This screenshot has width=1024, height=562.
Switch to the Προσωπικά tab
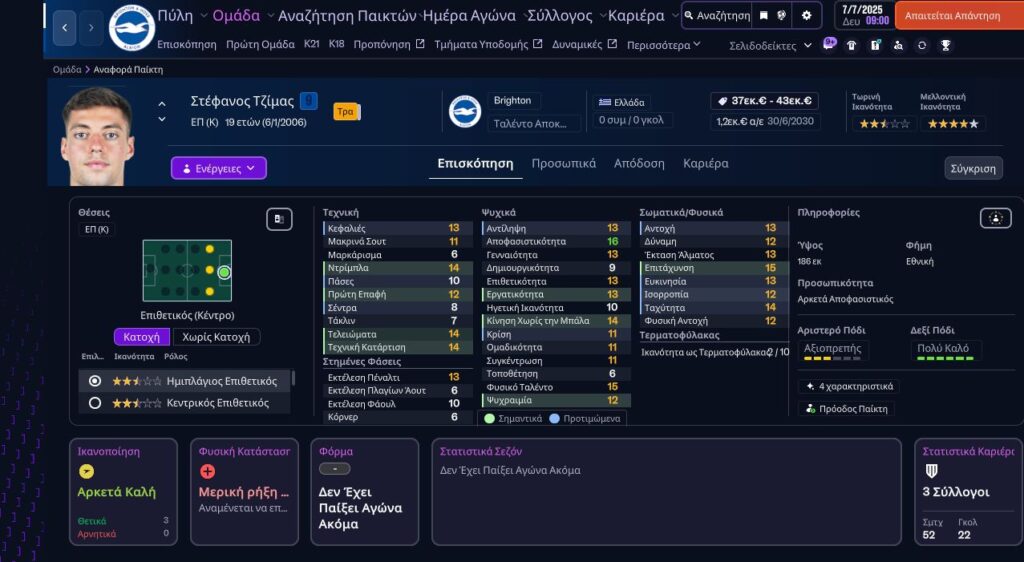click(x=563, y=164)
